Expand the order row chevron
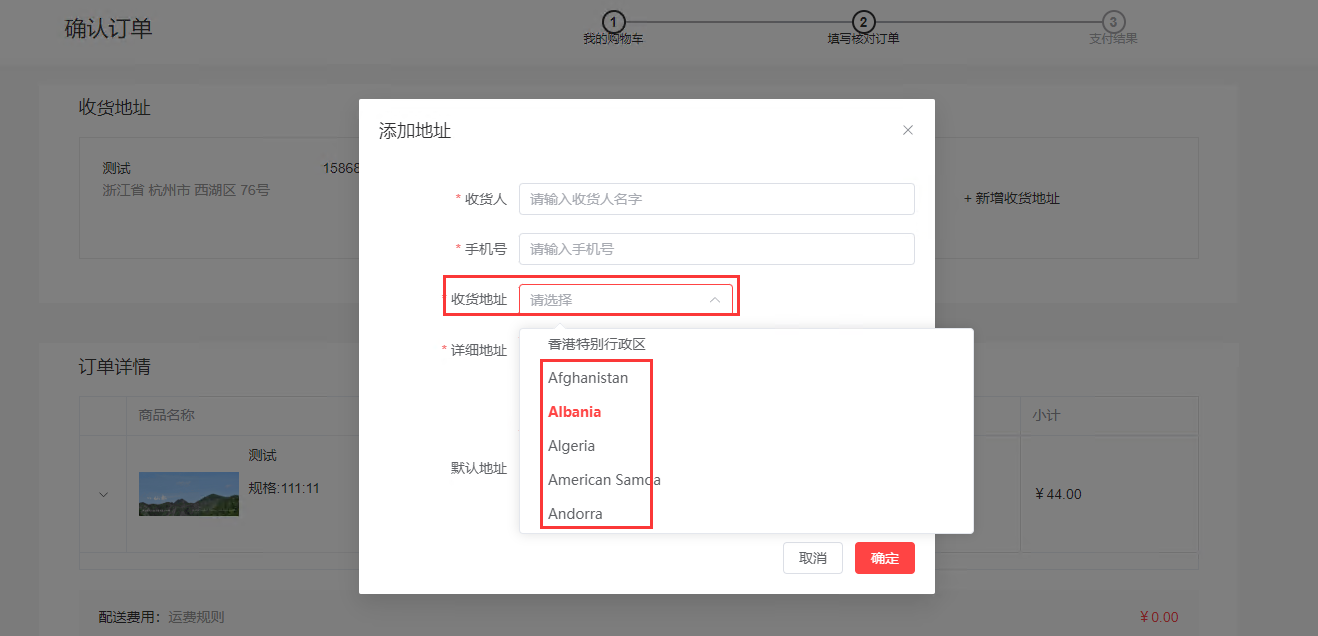1318x636 pixels. coord(103,493)
